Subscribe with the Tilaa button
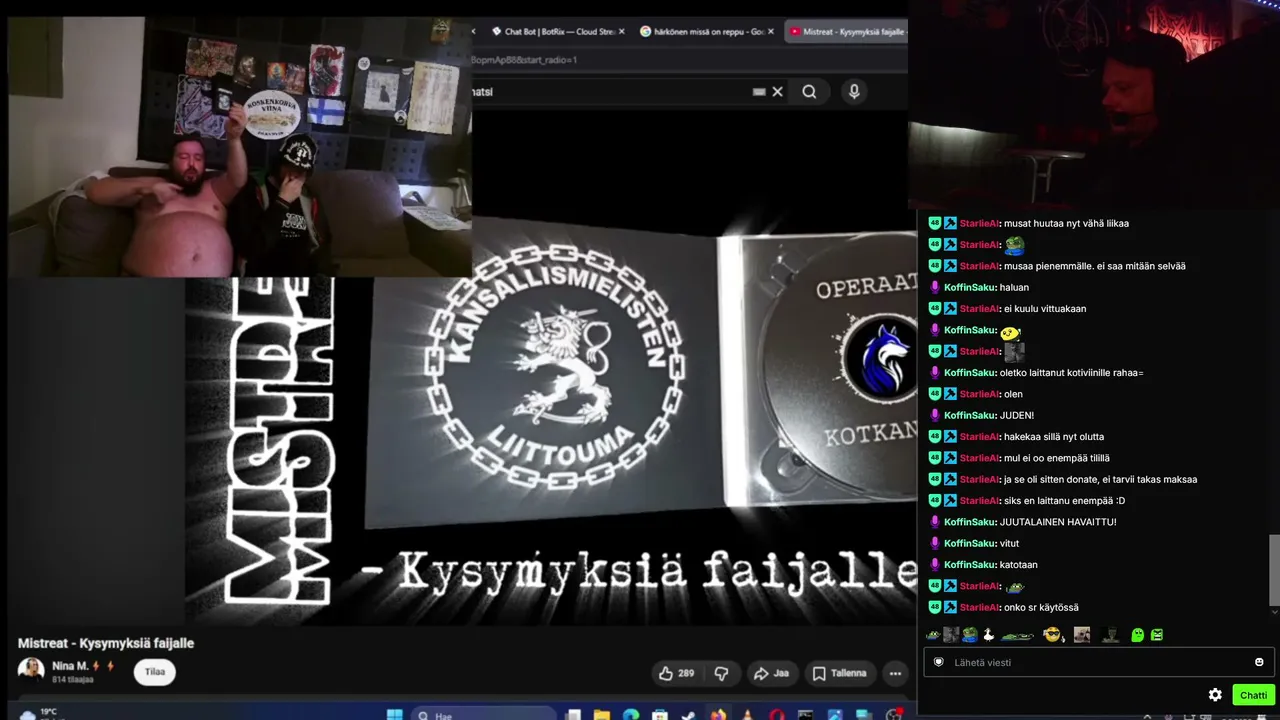Image resolution: width=1280 pixels, height=720 pixels. (155, 672)
